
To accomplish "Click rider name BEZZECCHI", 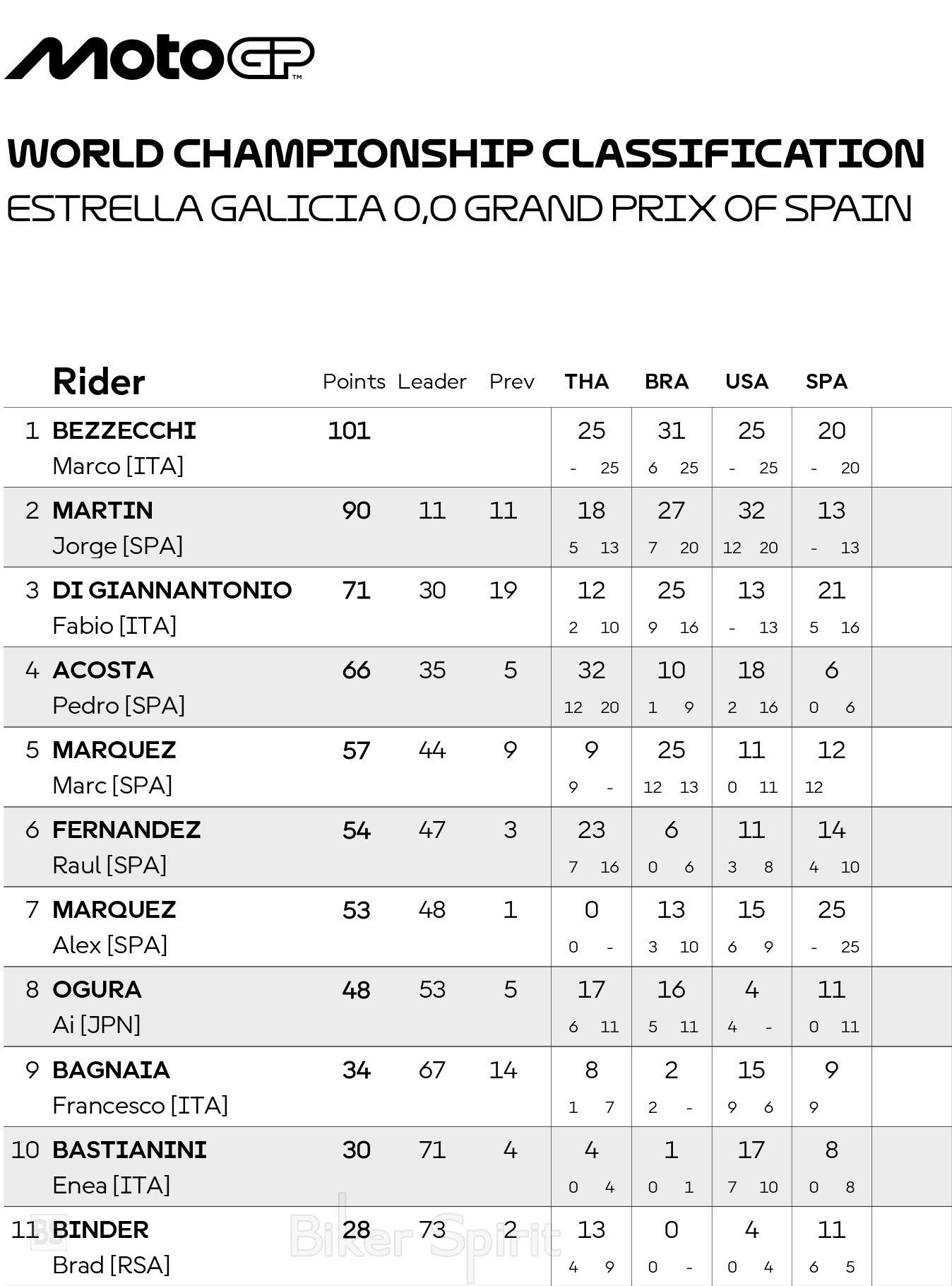I will coord(124,430).
